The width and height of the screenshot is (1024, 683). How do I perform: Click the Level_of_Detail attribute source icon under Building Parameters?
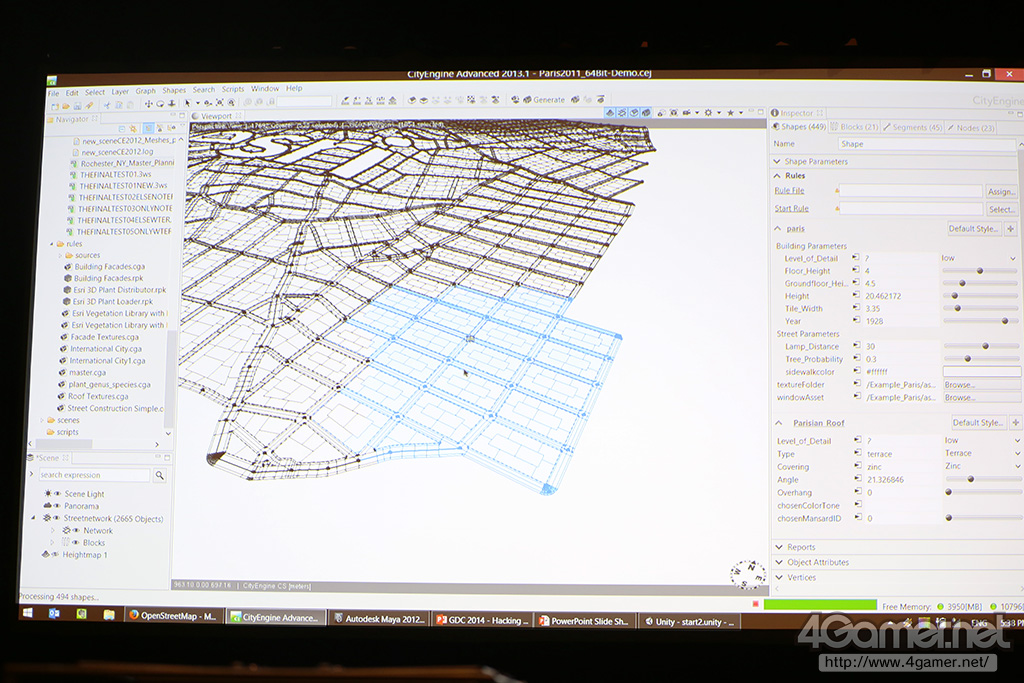(x=856, y=258)
